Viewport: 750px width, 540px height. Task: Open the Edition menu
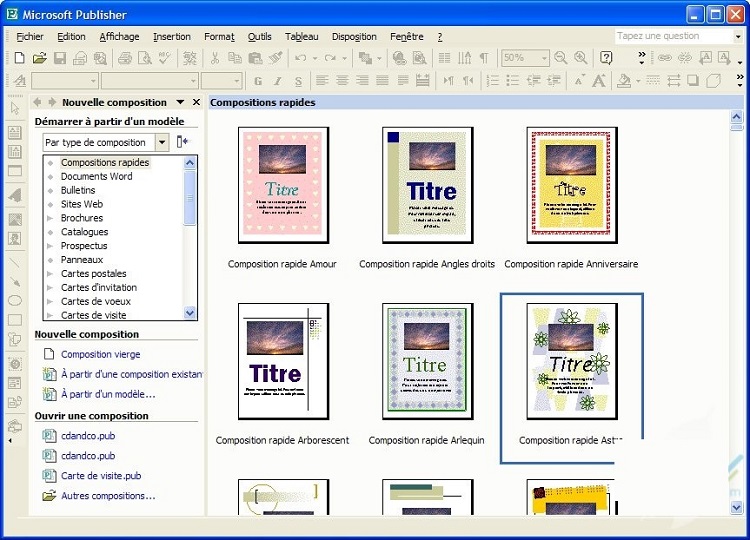point(71,37)
